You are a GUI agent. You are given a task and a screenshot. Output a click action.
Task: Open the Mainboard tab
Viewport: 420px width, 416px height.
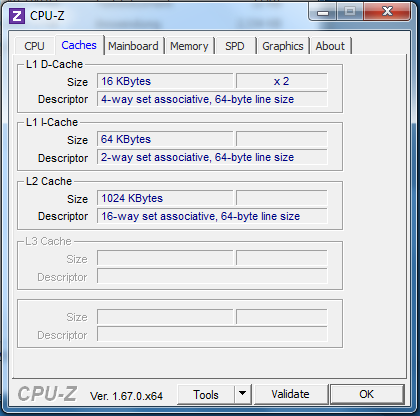coord(133,46)
